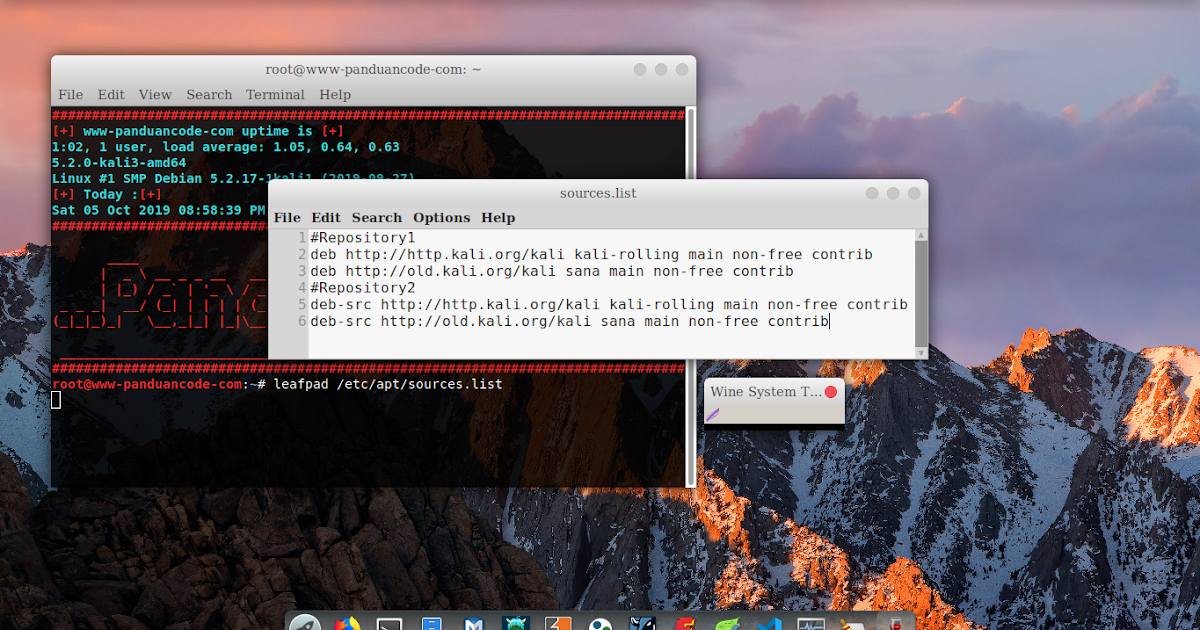Screen dimensions: 1200x630
Task: Click the sources.list vertical scrollbar thumb
Action: [921, 292]
